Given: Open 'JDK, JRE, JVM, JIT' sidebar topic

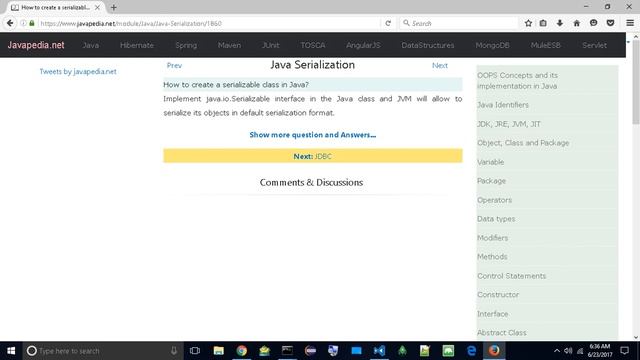Looking at the screenshot, I should pos(509,124).
